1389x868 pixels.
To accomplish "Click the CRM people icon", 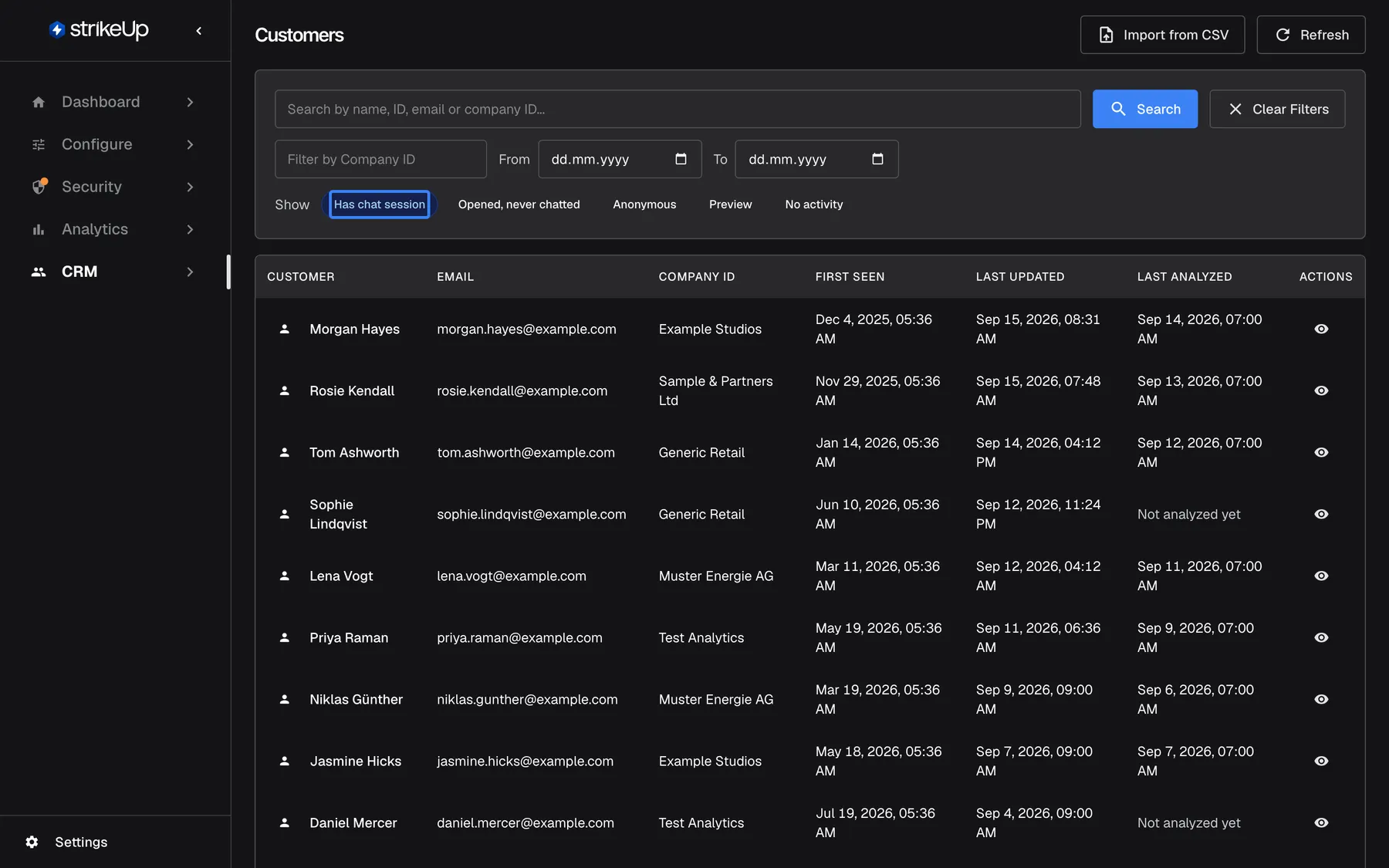I will tap(39, 272).
